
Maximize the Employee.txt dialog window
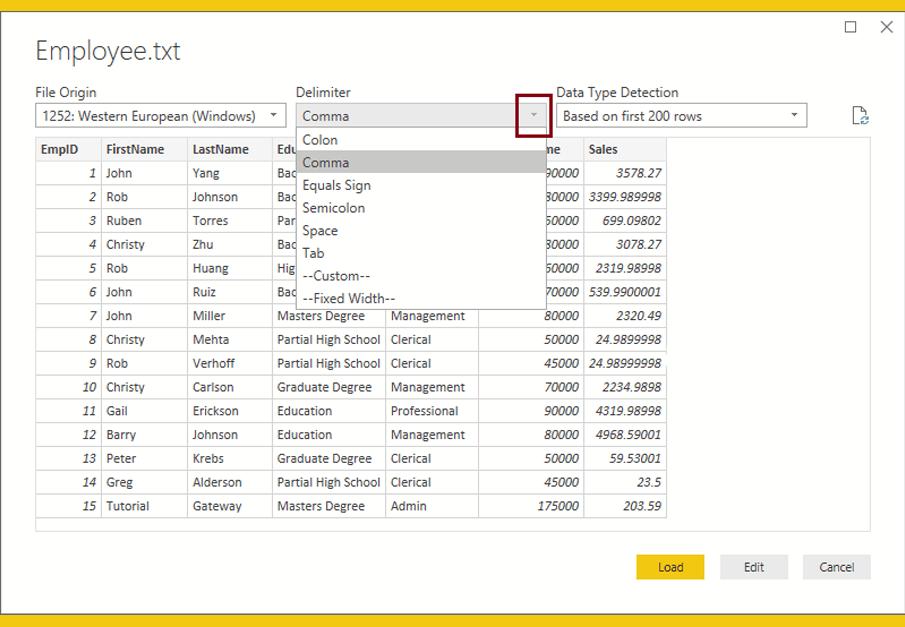851,27
